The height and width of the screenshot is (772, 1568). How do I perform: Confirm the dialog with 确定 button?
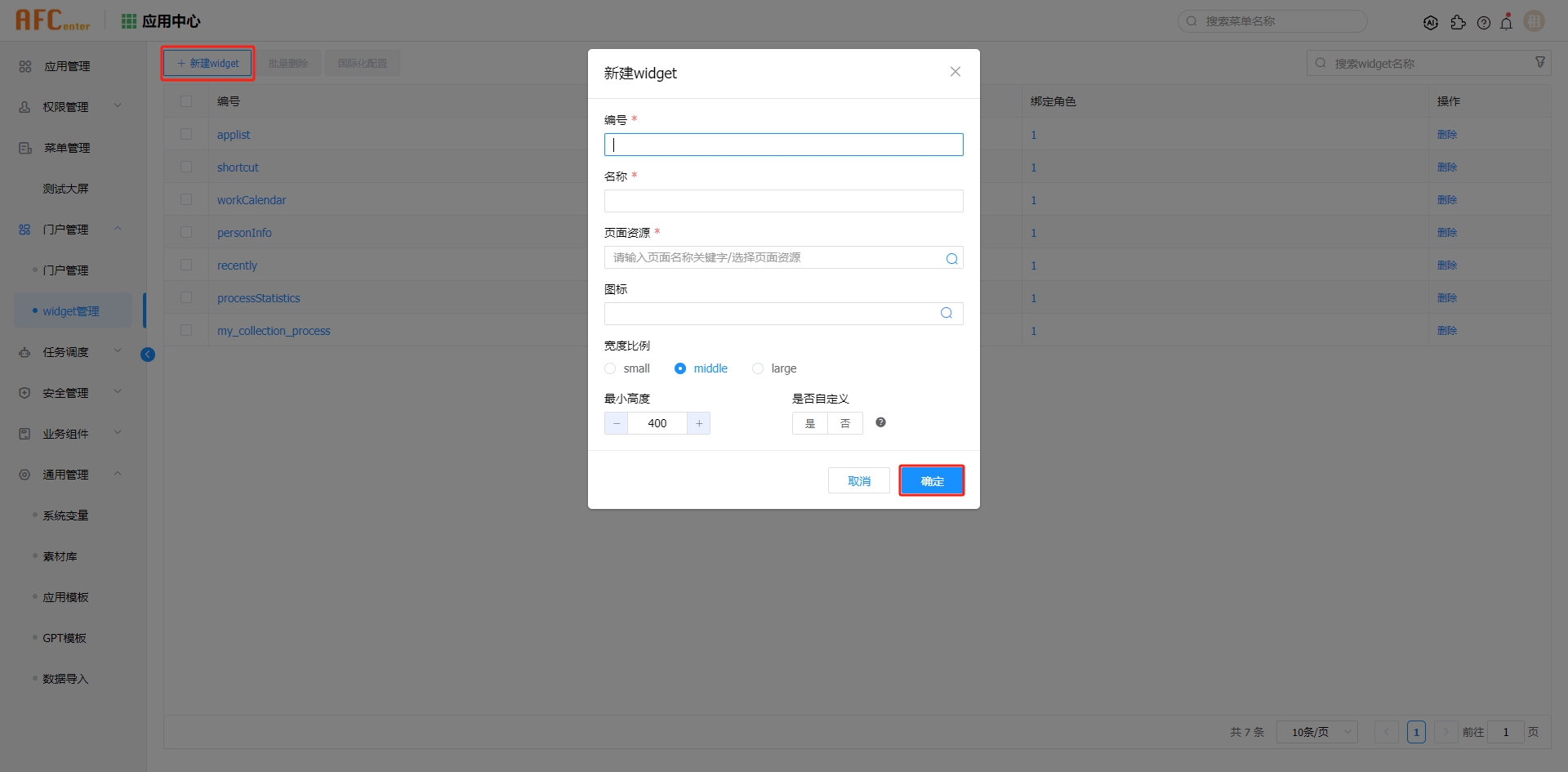click(x=932, y=481)
